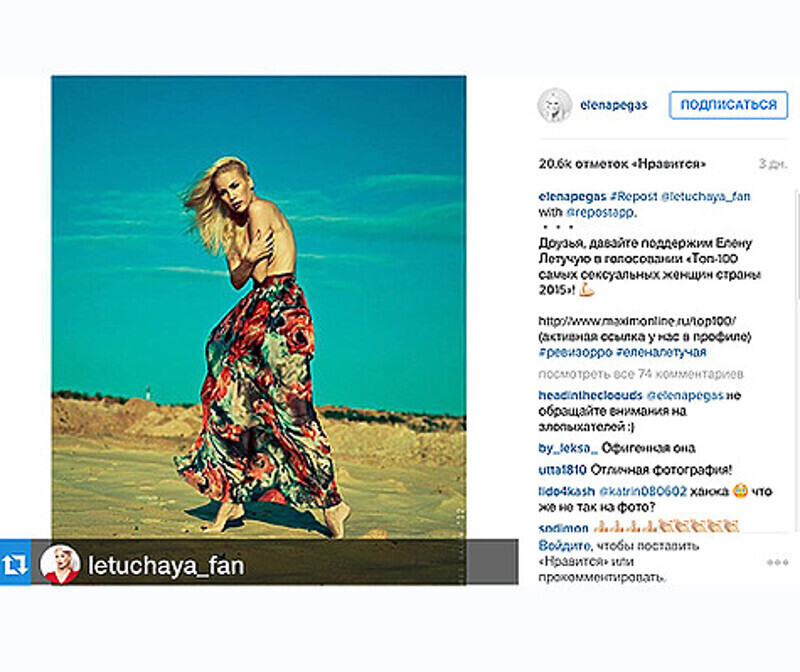Image resolution: width=800 pixels, height=672 pixels.
Task: Open commenter headintheclouds profile
Action: point(590,395)
